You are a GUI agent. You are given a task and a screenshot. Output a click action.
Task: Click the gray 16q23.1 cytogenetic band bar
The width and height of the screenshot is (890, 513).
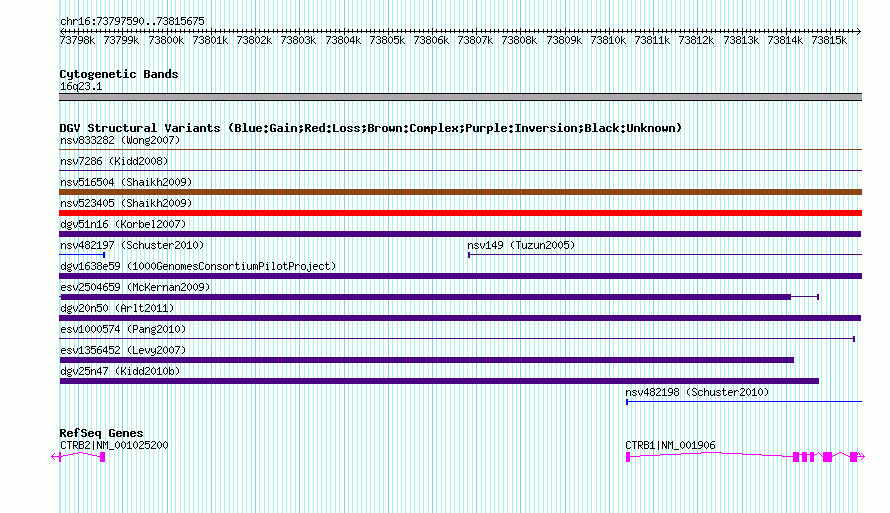pyautogui.click(x=460, y=97)
